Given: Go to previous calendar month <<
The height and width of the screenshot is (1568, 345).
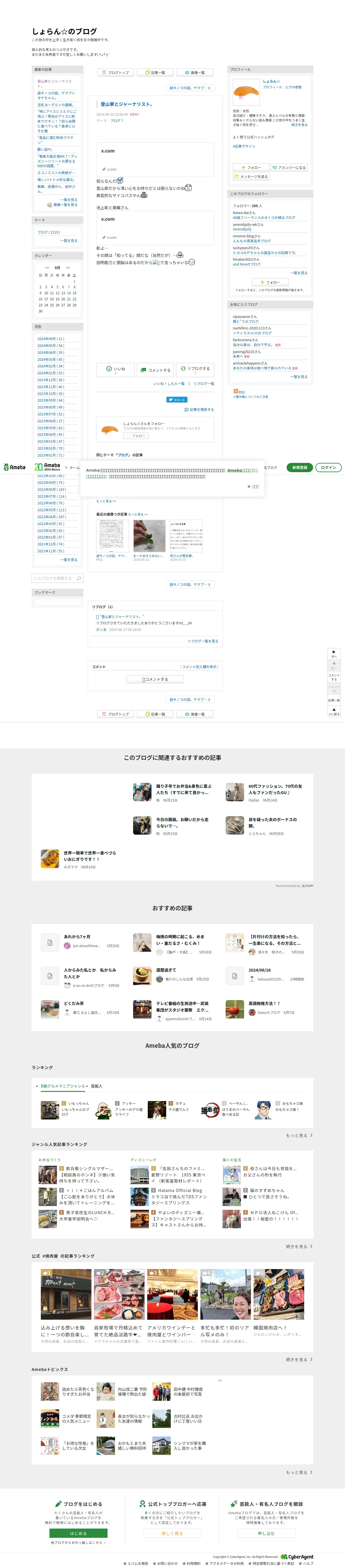Looking at the screenshot, I should point(47,267).
